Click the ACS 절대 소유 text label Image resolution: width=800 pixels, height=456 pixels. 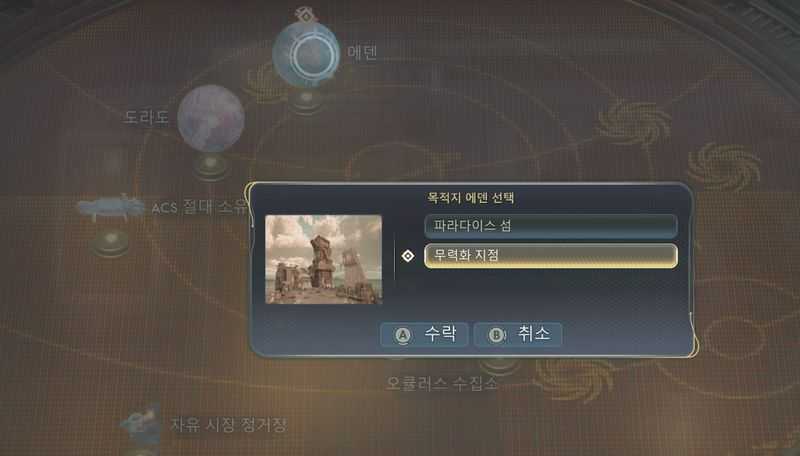click(x=200, y=208)
